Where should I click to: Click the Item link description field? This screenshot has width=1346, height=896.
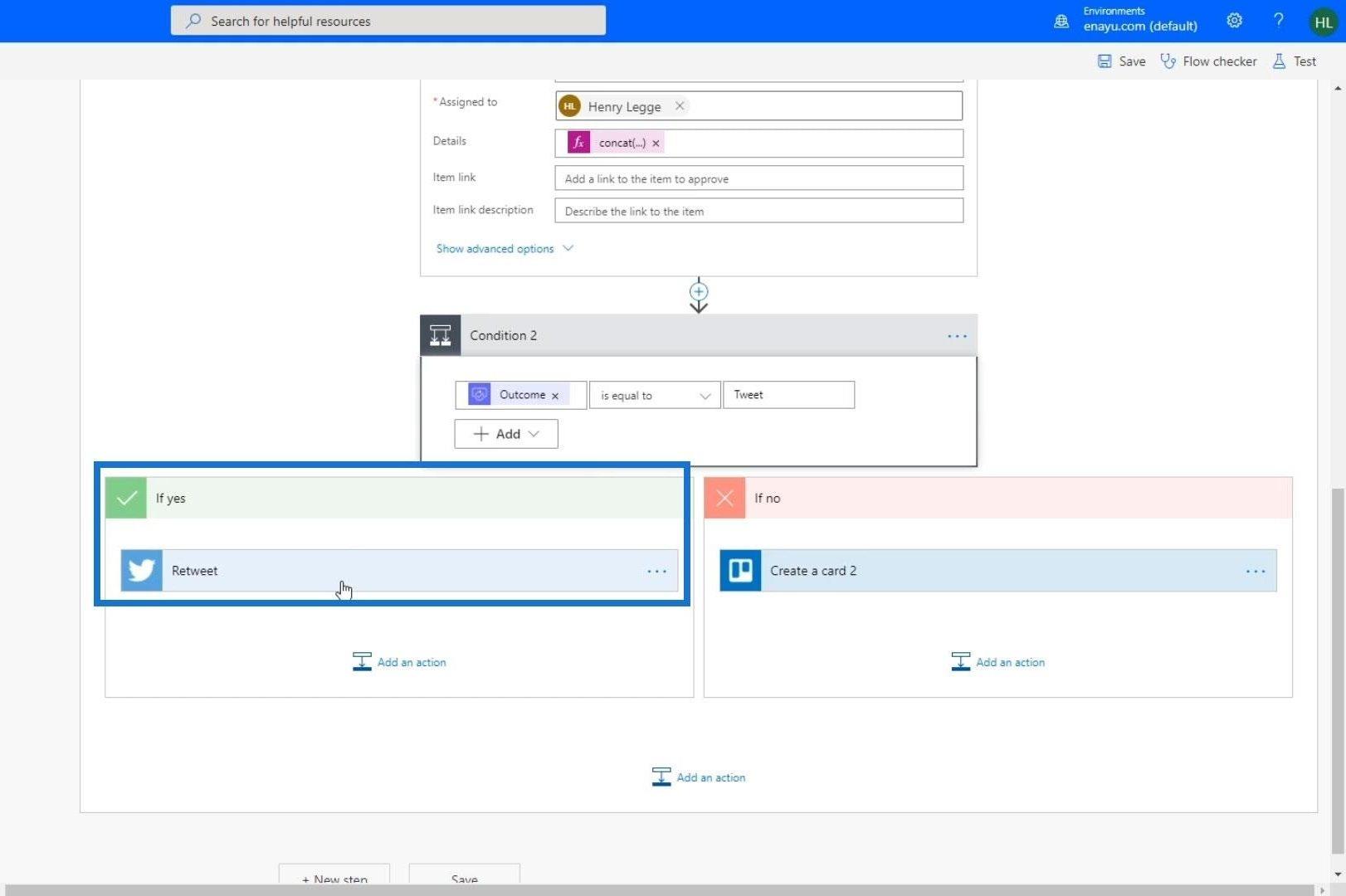[758, 211]
